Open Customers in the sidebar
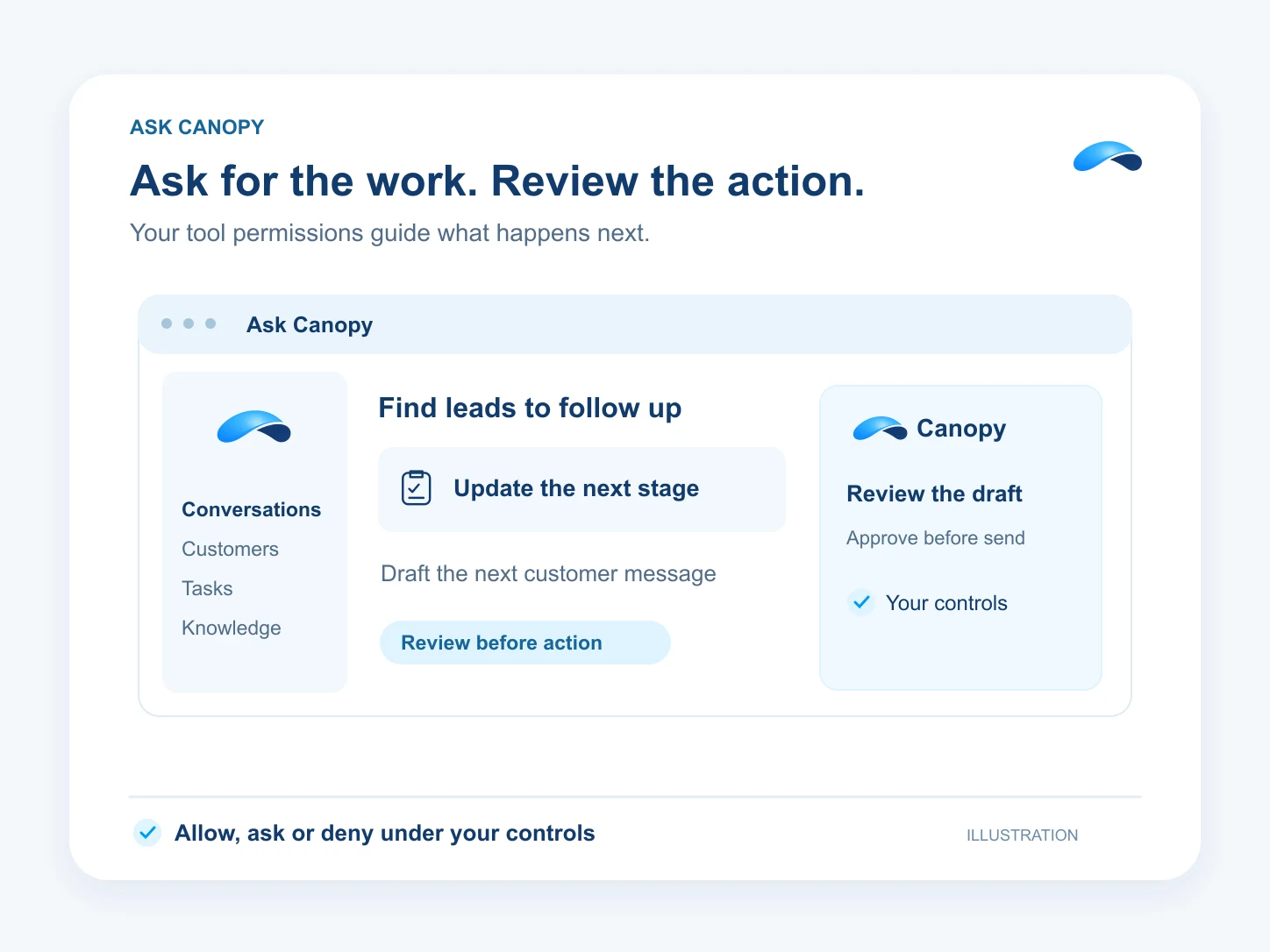Screen dimensions: 1270x952 [231, 549]
